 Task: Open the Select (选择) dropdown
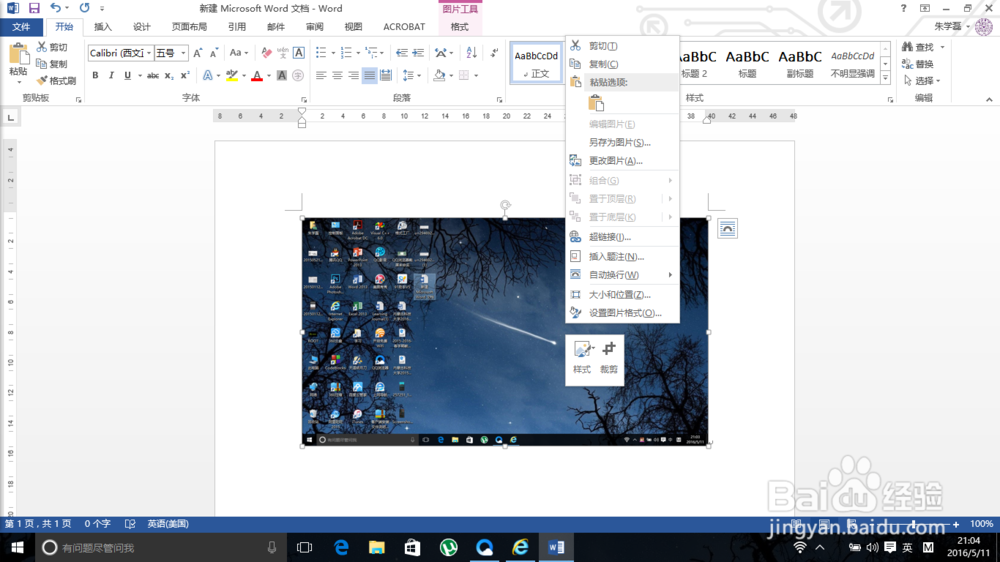point(922,81)
